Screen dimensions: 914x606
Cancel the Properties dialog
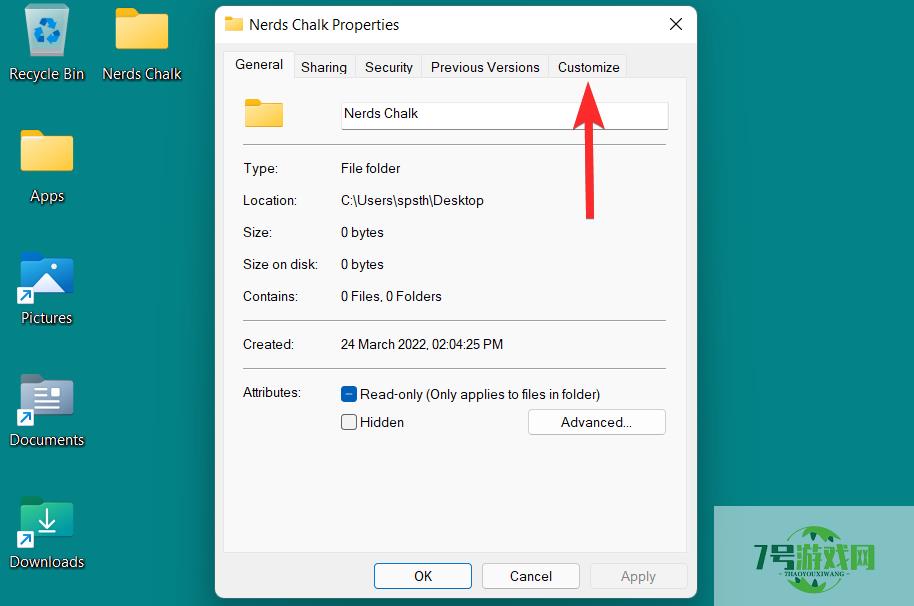(x=530, y=576)
